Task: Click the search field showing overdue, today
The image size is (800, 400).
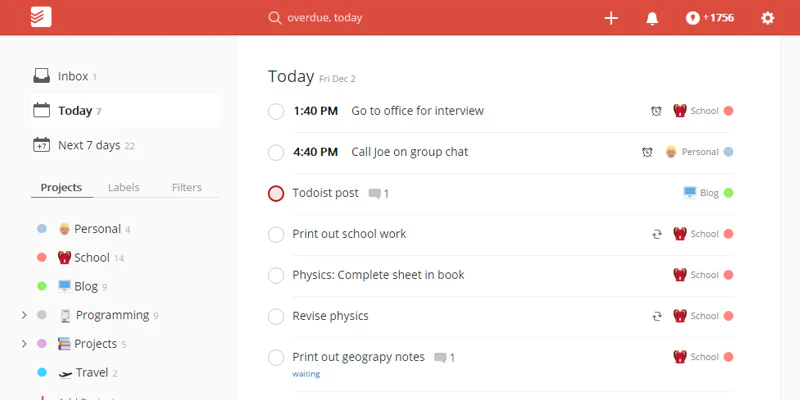Action: pyautogui.click(x=324, y=18)
